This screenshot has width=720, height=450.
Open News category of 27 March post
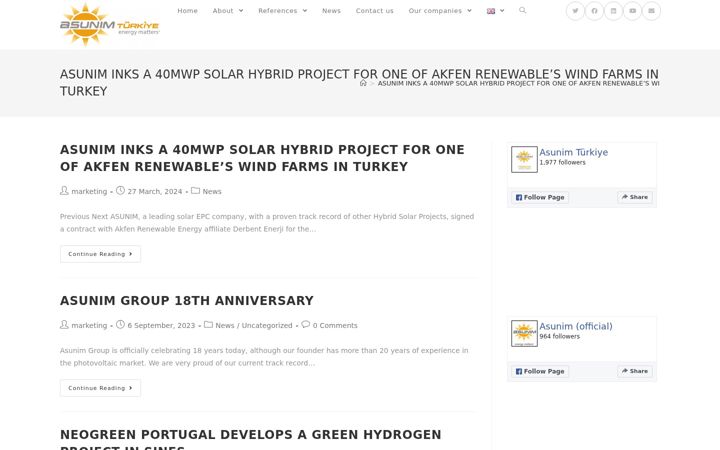pos(212,191)
